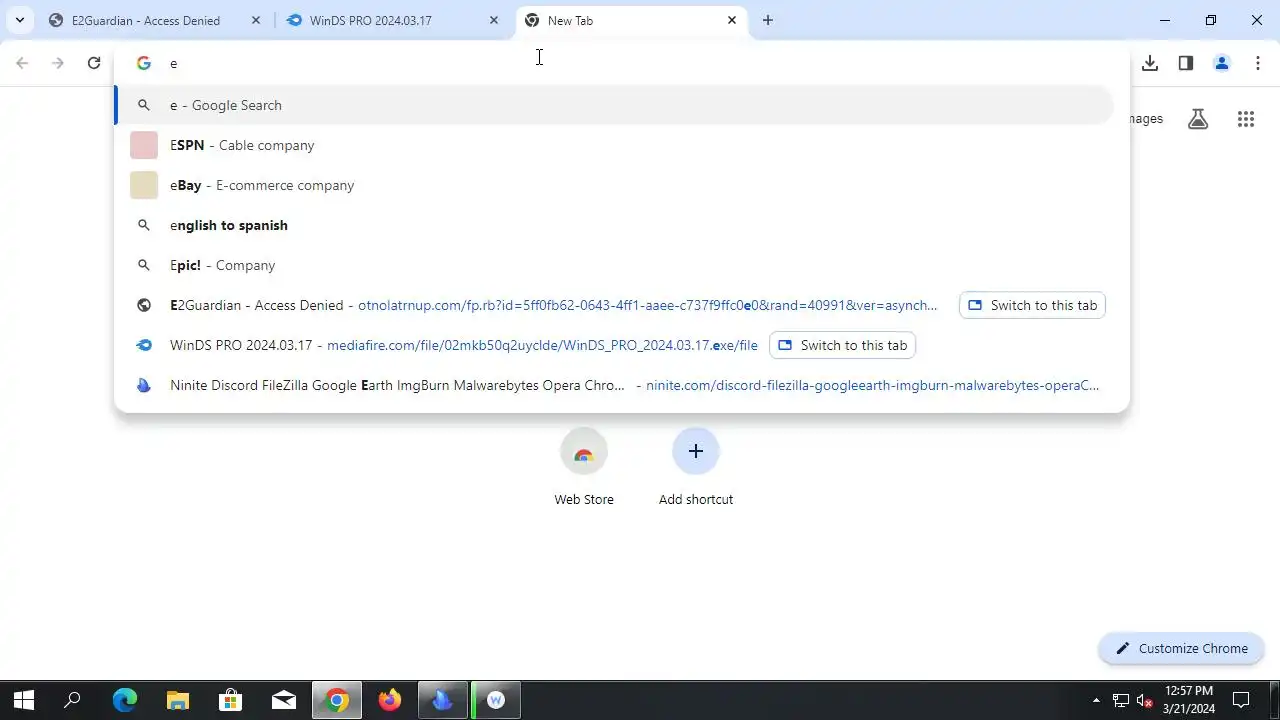Open the mediafire.com WinDS PRO URL suggestion

coord(542,345)
